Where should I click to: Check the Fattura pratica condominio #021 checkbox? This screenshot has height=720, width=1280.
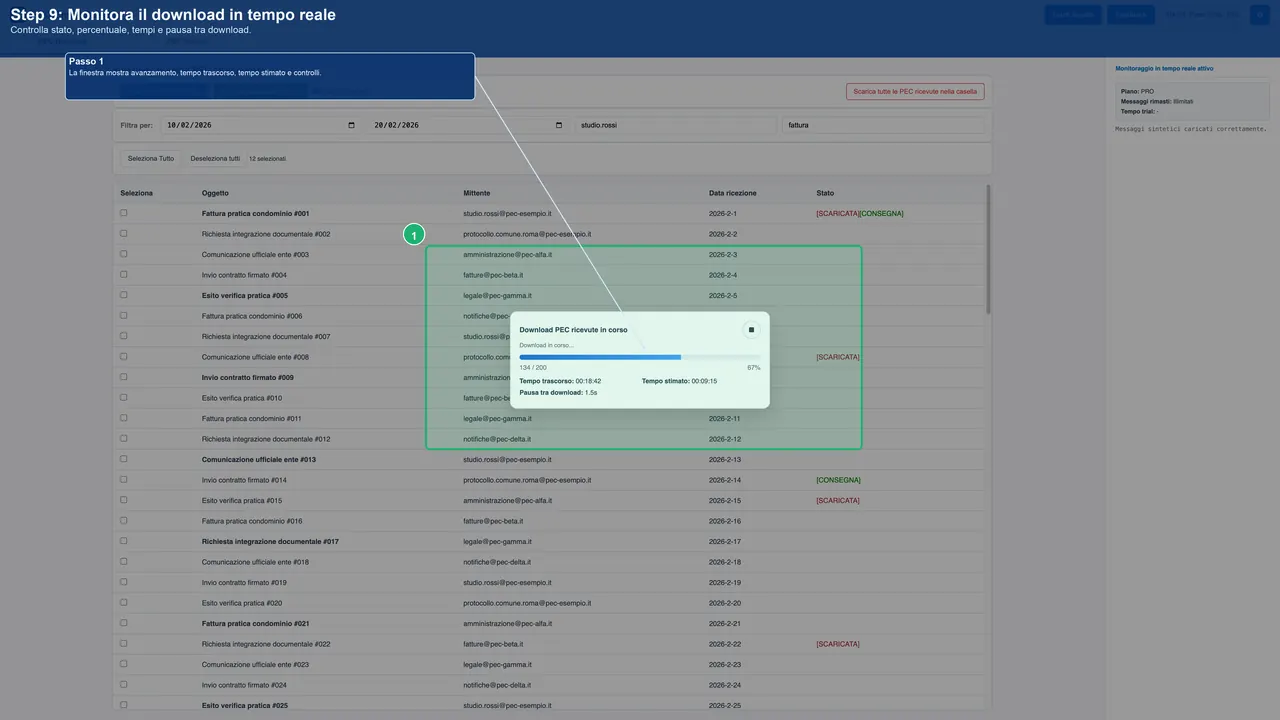123,623
